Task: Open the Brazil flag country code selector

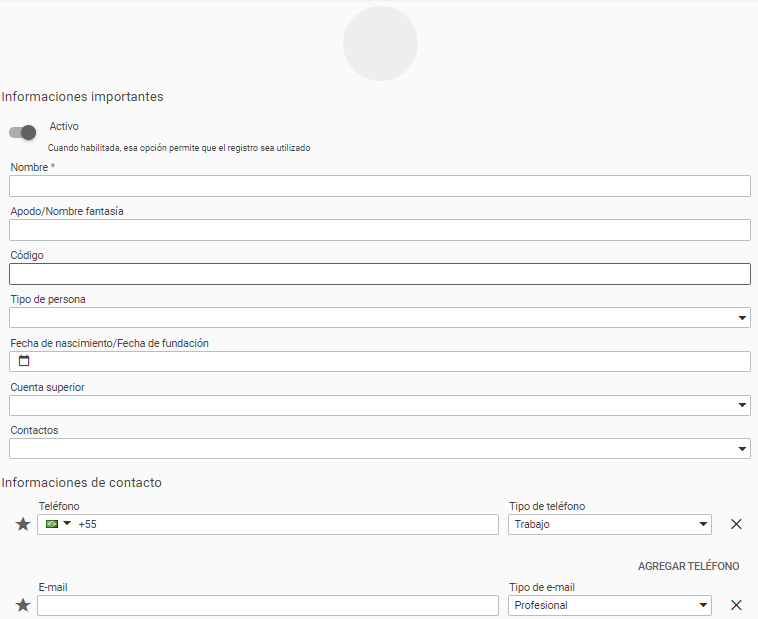Action: coord(58,524)
